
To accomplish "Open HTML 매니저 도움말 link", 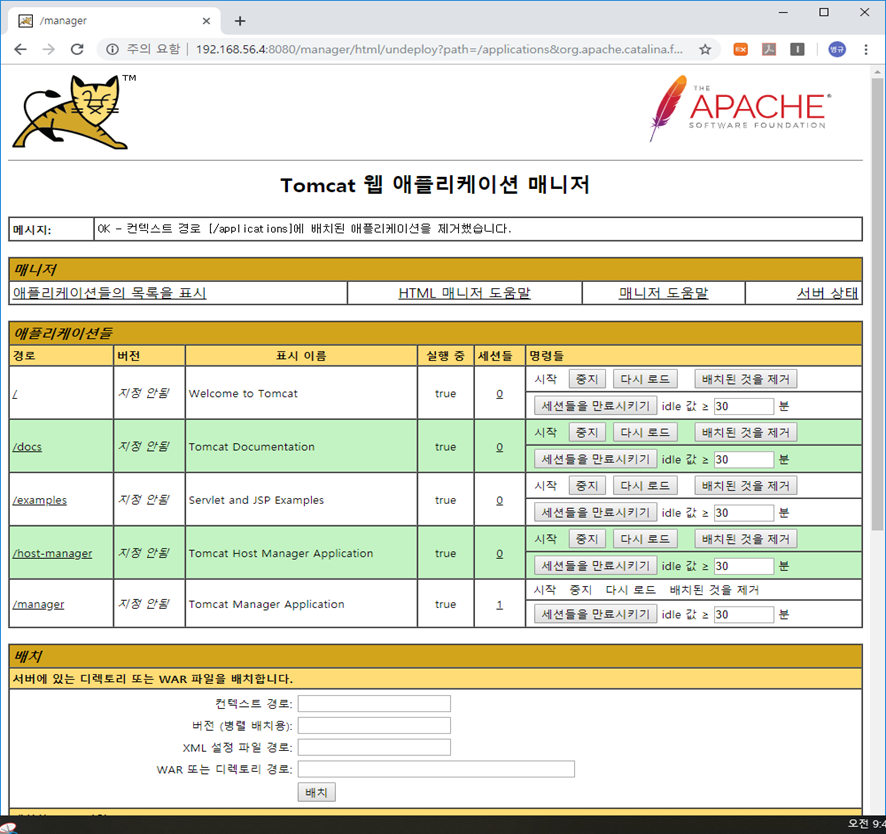I will 464,293.
